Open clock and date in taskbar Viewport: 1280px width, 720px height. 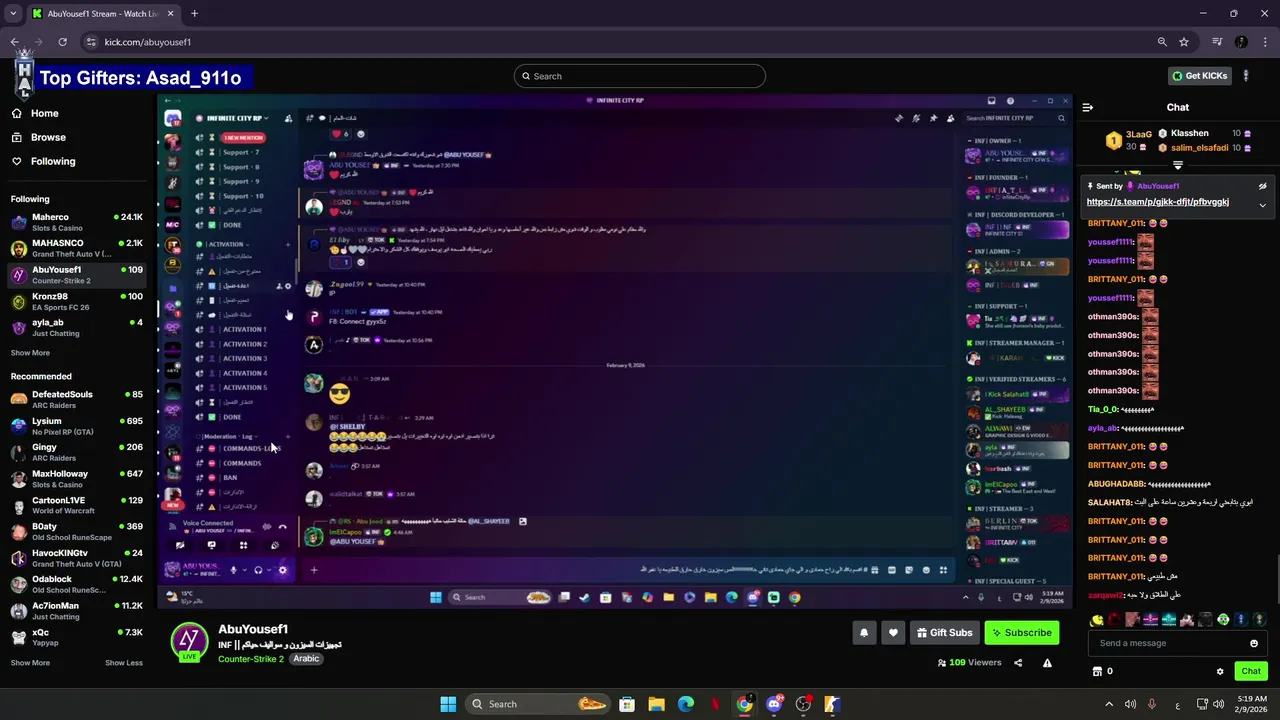[1251, 704]
